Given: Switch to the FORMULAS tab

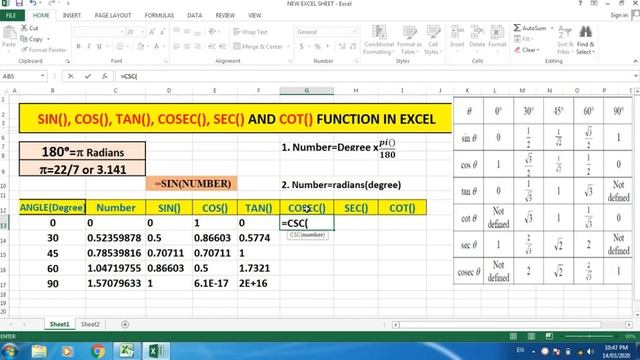Looking at the screenshot, I should click(159, 16).
